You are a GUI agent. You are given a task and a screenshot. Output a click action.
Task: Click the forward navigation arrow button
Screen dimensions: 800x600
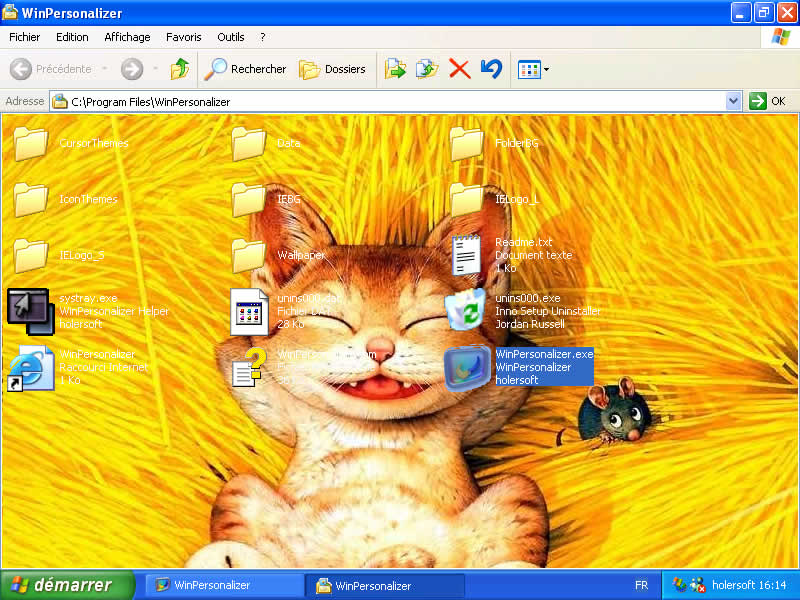132,69
